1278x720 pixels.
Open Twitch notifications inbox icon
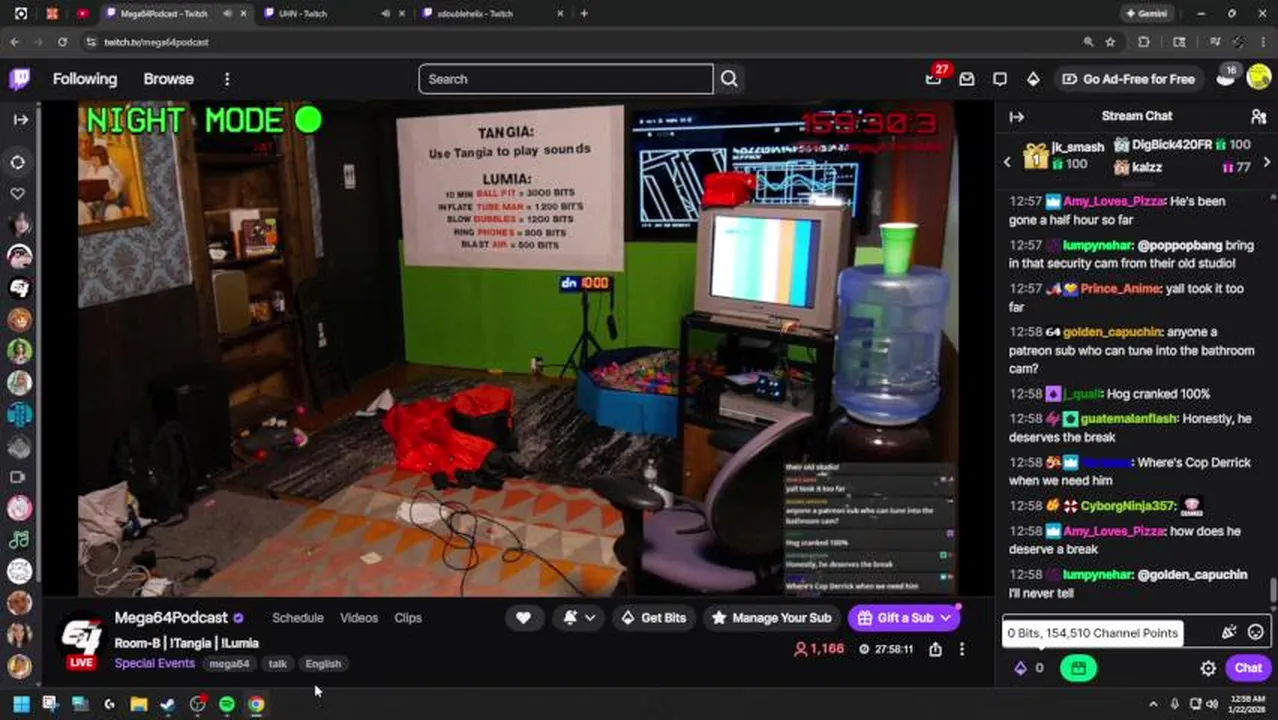coord(967,79)
